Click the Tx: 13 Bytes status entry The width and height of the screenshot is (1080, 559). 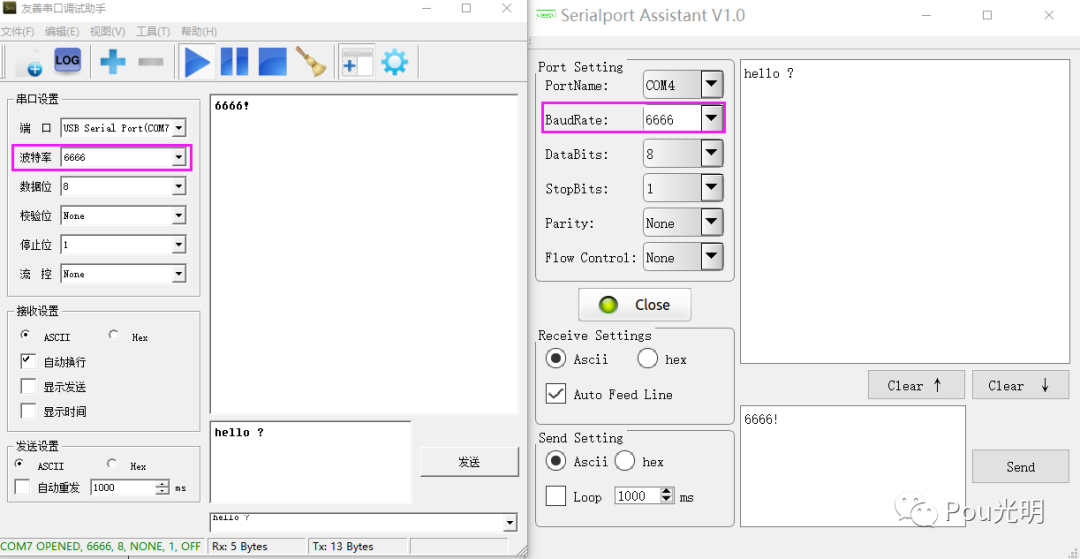[x=342, y=547]
